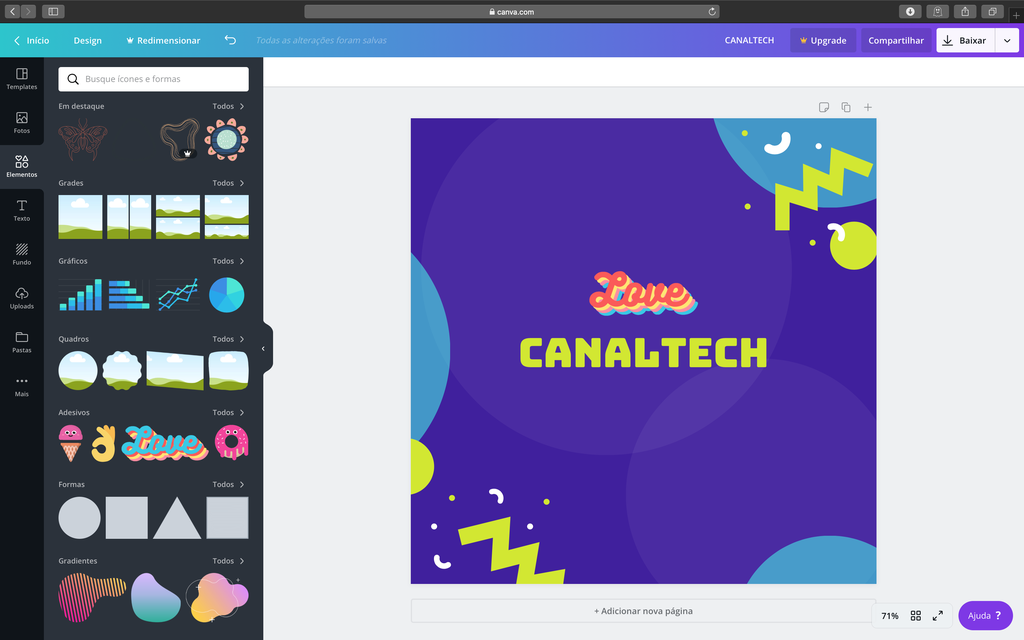Click Adicionar nova página
Image resolution: width=1024 pixels, height=640 pixels.
click(x=643, y=611)
